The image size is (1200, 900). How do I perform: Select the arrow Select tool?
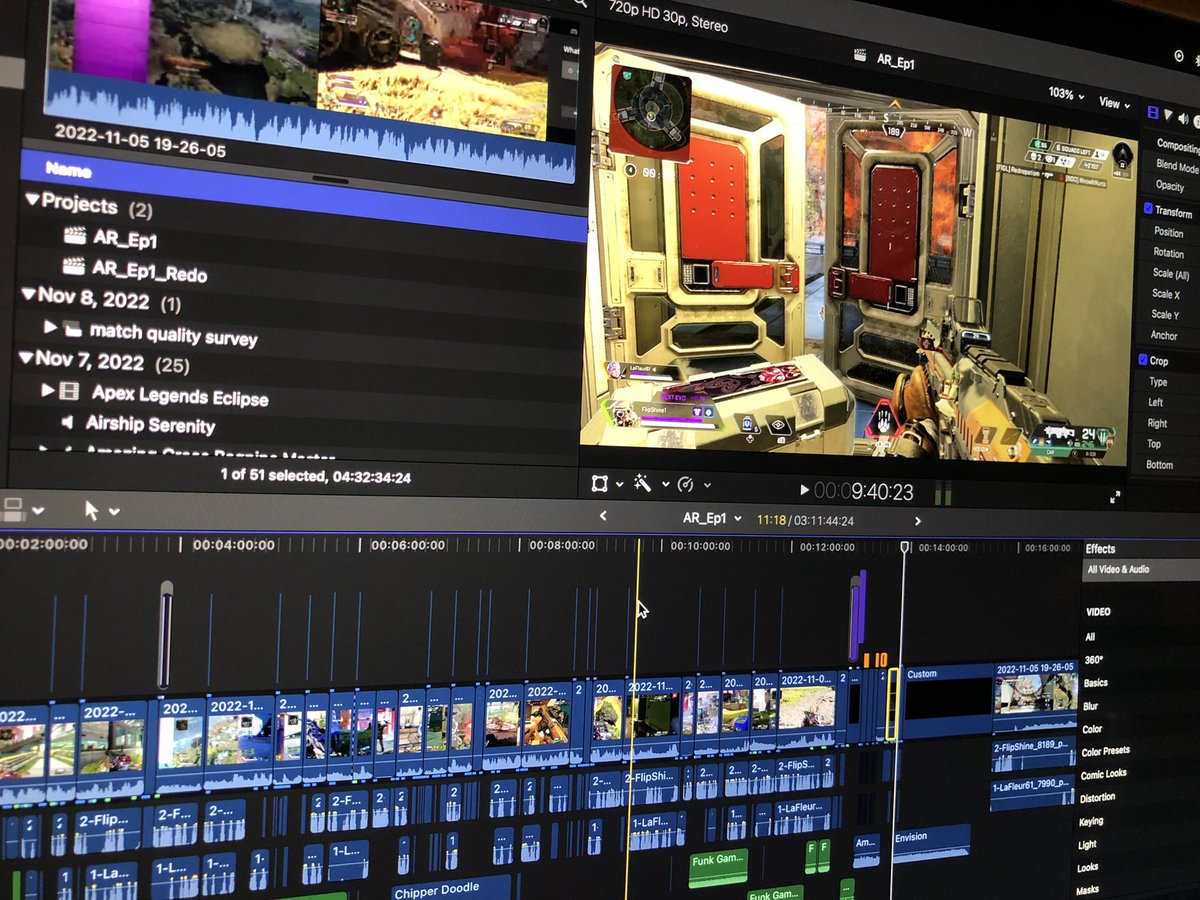point(91,510)
